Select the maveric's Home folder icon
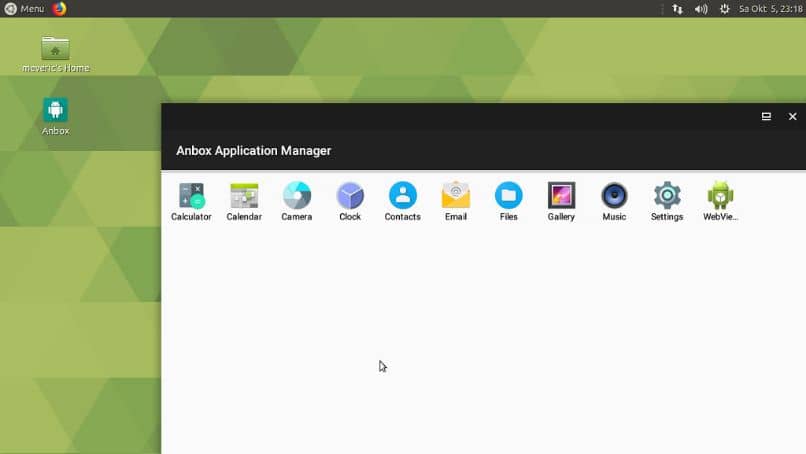The height and width of the screenshot is (454, 806). (56, 54)
